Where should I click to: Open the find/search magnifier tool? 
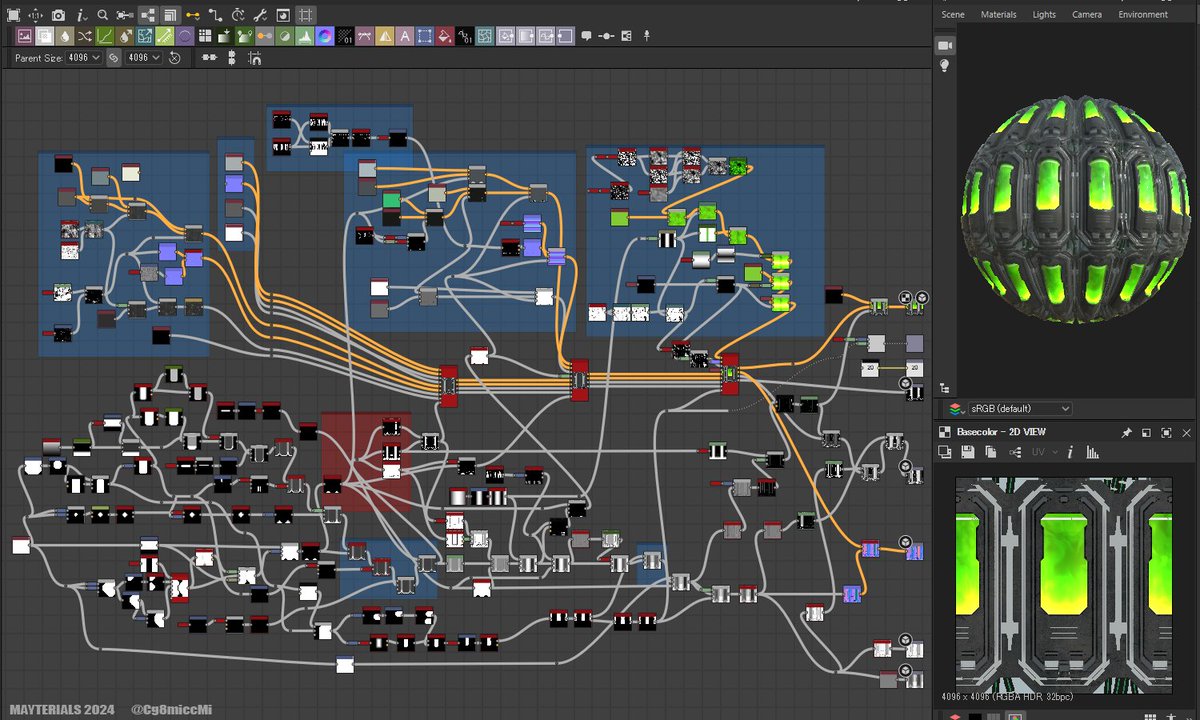pos(102,15)
